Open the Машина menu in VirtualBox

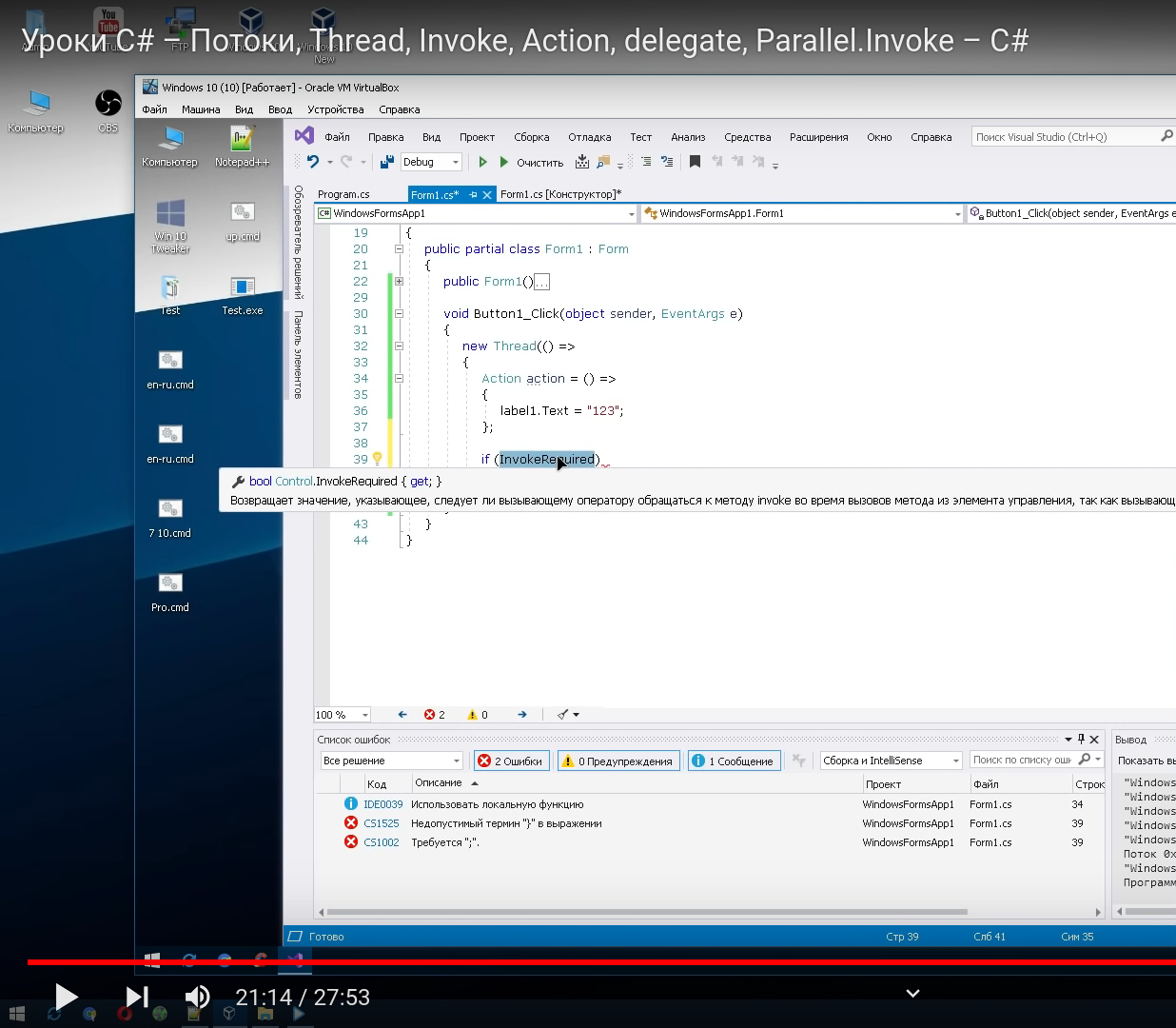201,109
